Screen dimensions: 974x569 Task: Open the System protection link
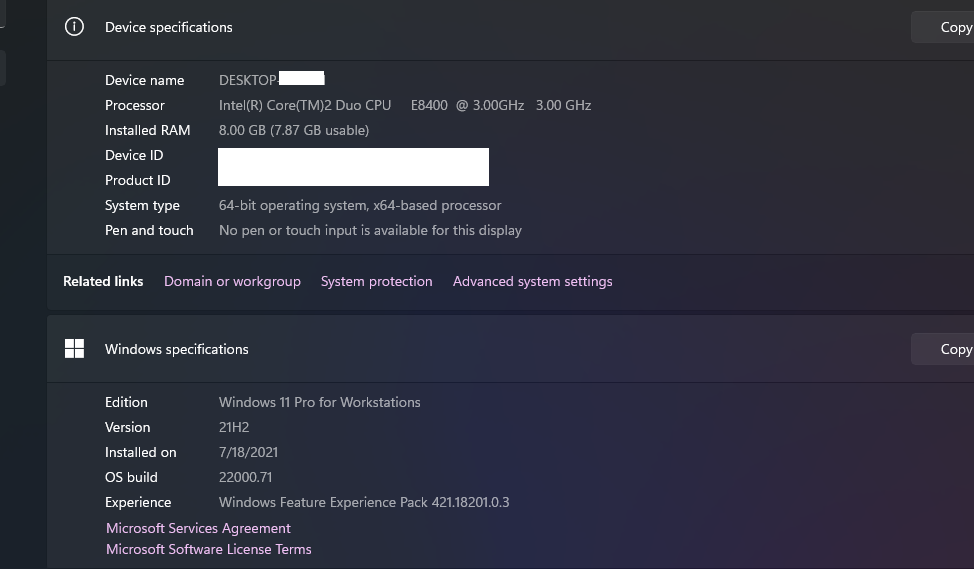(x=376, y=281)
